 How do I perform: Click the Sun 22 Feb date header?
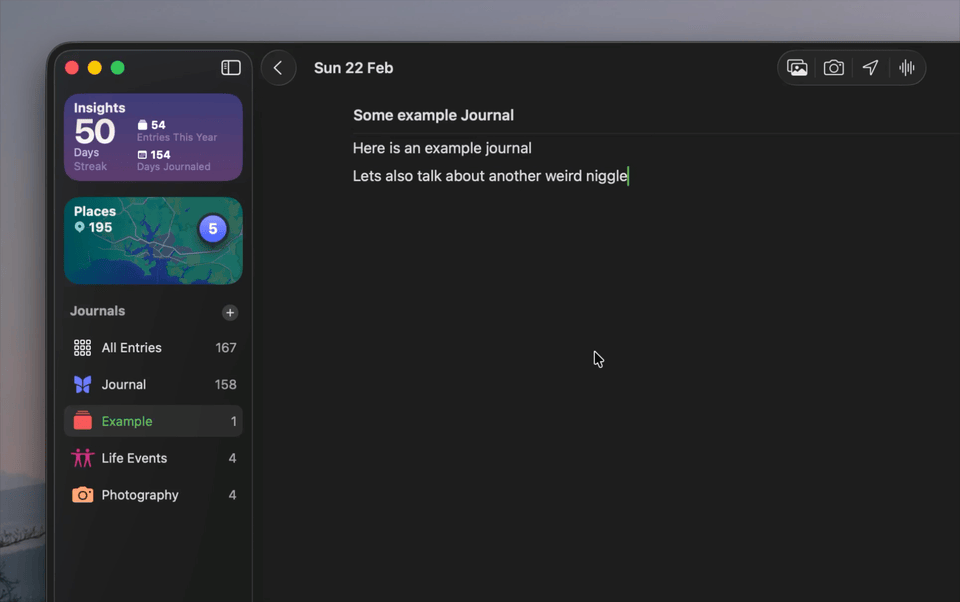(353, 67)
